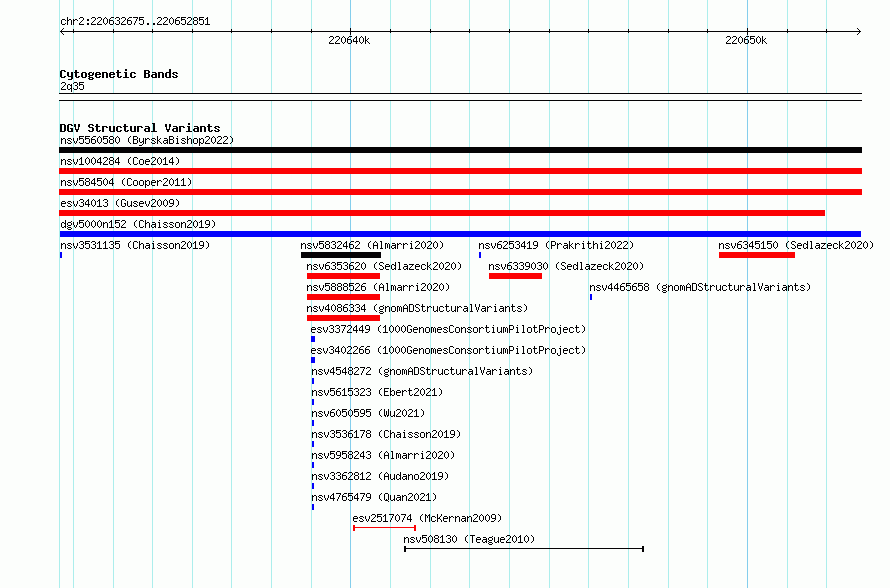This screenshot has height=588, width=890.
Task: Select the black nsv5560580 variant bar
Action: [460, 150]
